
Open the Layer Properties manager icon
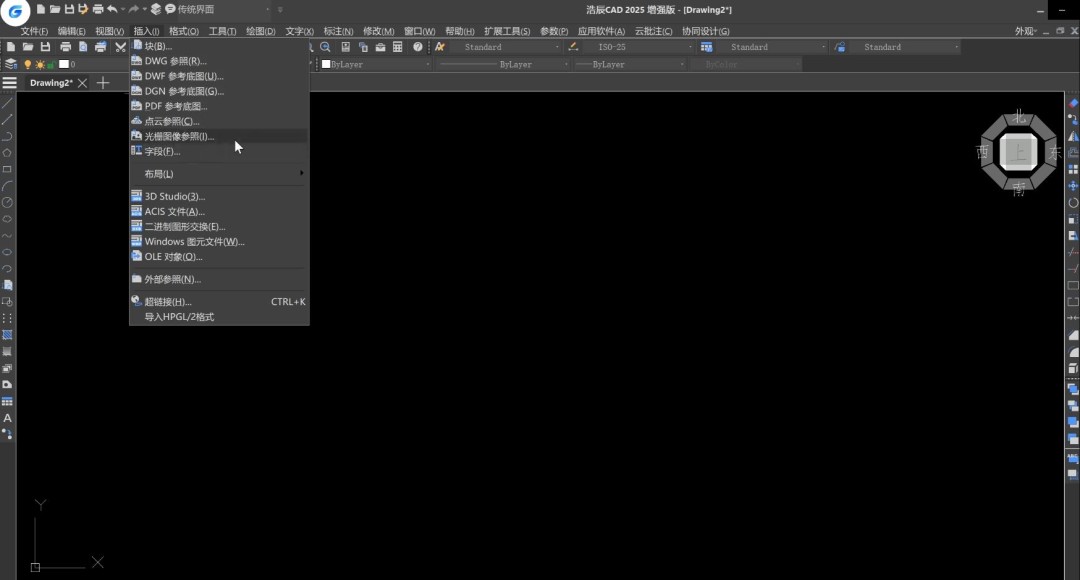coord(10,64)
